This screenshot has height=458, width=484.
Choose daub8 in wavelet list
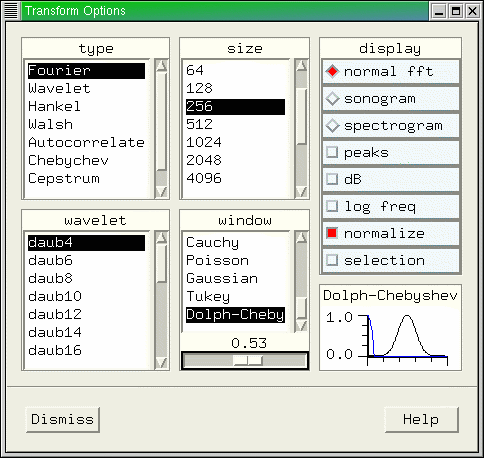coord(86,279)
